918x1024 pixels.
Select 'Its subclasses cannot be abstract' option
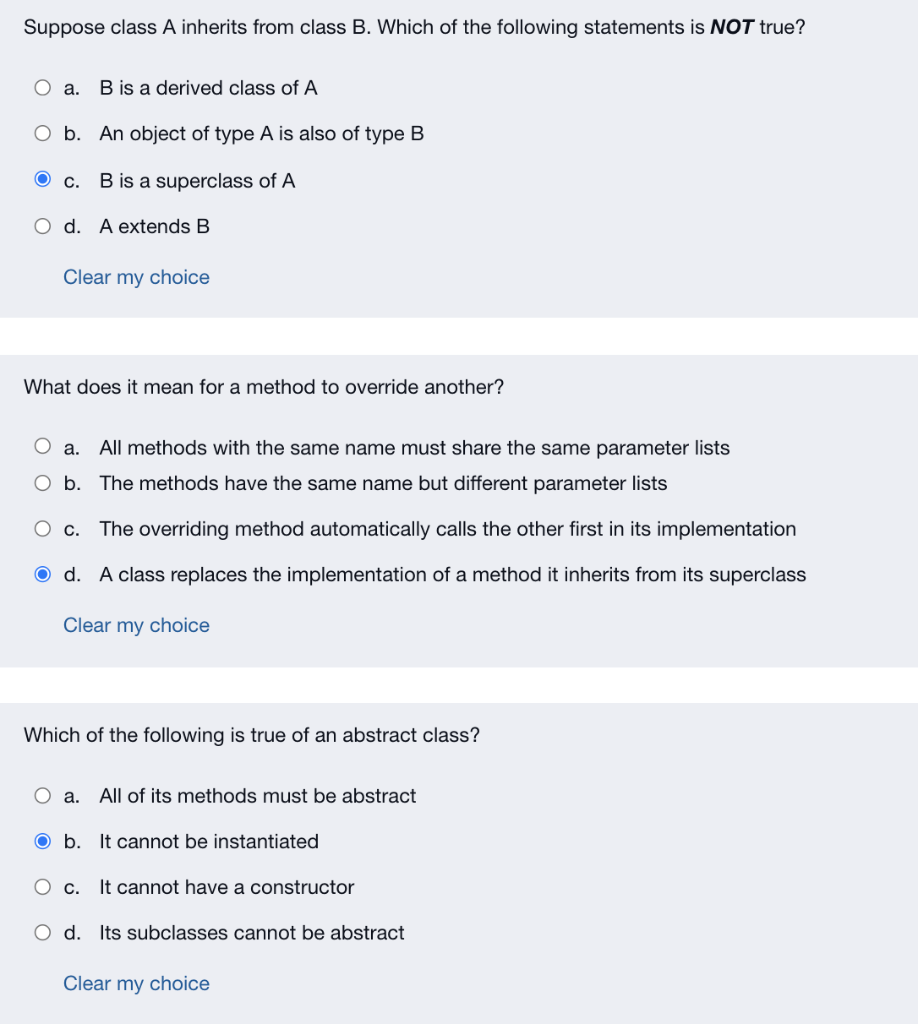(x=42, y=931)
